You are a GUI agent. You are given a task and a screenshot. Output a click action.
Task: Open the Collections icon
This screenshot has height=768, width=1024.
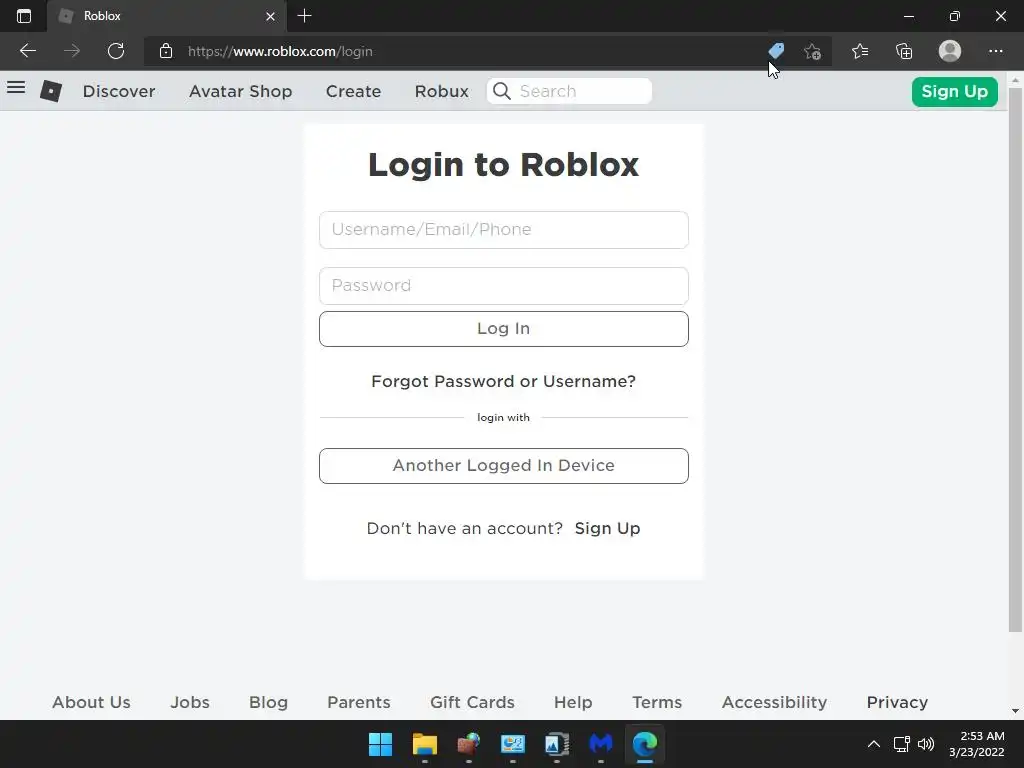tap(904, 51)
